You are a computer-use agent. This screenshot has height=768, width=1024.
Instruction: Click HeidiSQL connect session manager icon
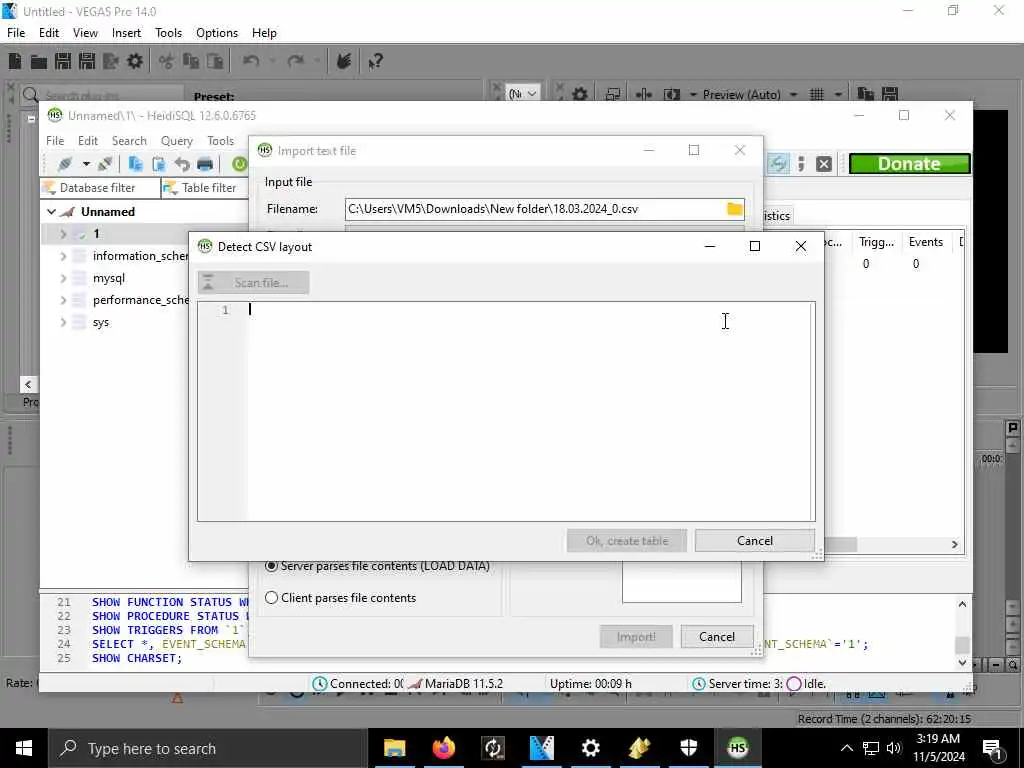tap(65, 164)
